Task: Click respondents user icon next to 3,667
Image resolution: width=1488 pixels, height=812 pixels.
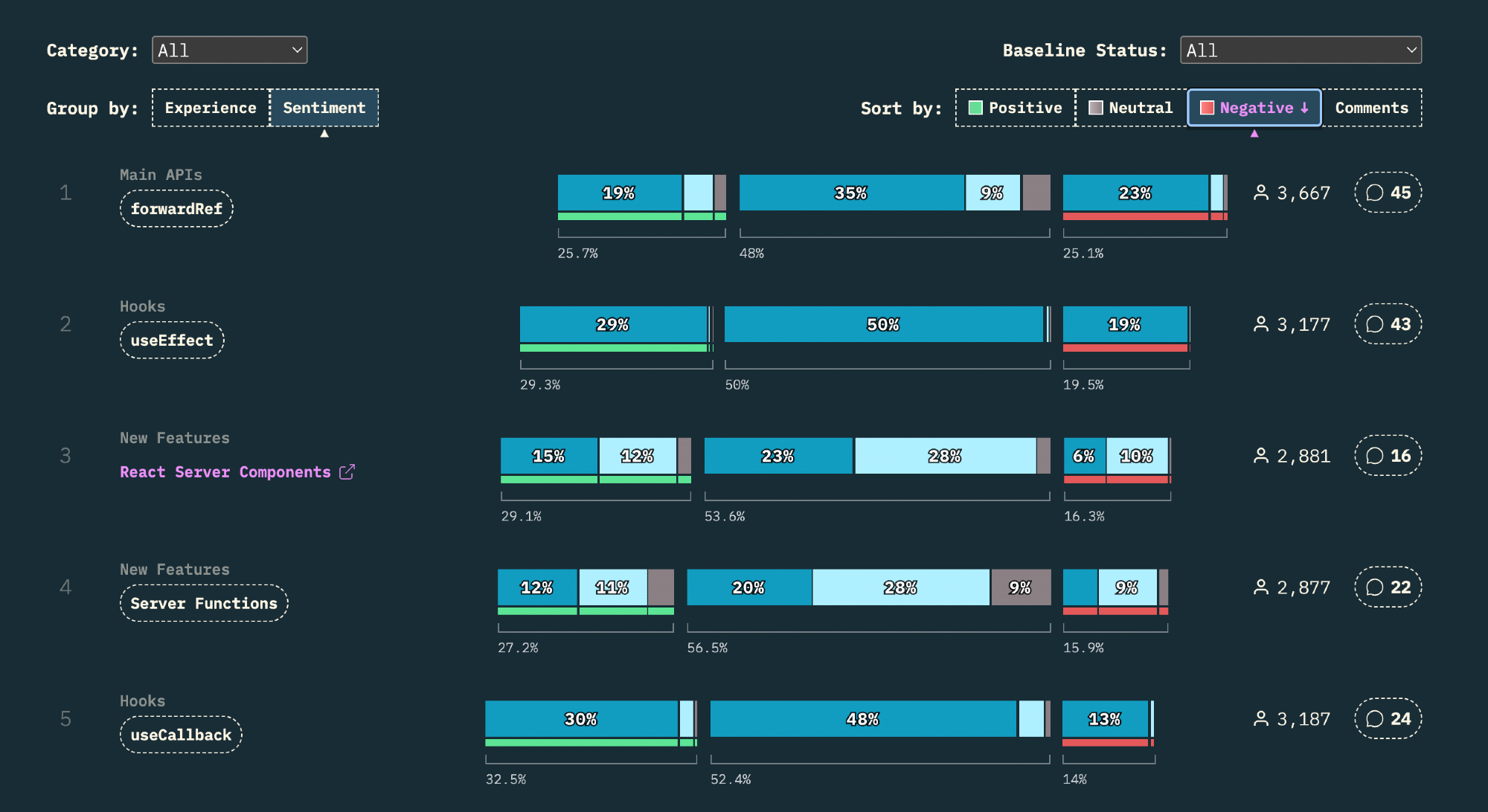Action: pos(1261,193)
